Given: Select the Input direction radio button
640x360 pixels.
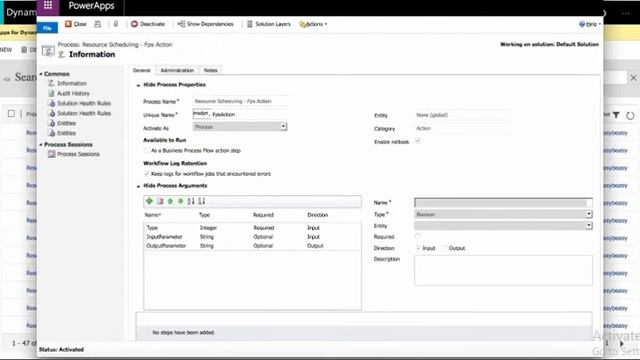Looking at the screenshot, I should coord(418,248).
